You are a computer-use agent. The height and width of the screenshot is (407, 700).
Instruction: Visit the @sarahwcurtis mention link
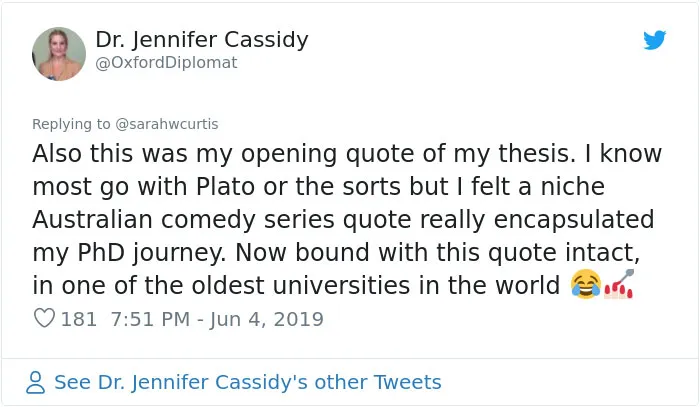167,124
